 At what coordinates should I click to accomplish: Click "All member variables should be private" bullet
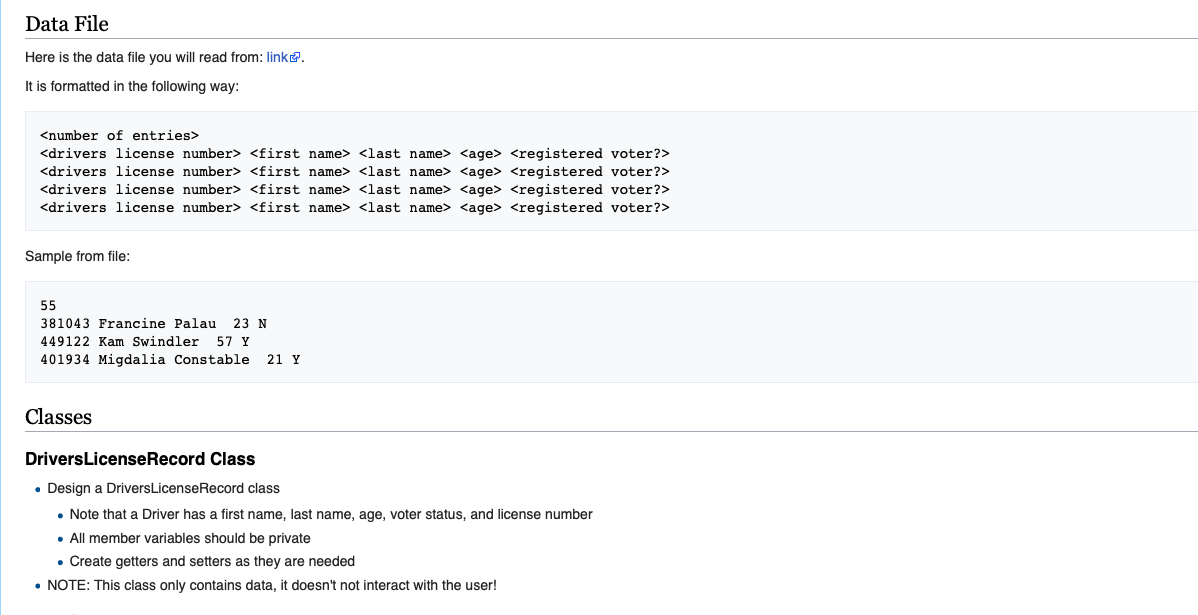click(x=190, y=538)
